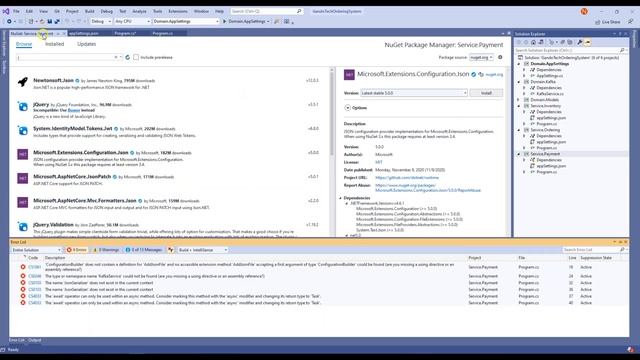Click the Microsoft.AspNetCore.JsonPatch package icon
The width and height of the screenshot is (640, 360).
(22, 178)
